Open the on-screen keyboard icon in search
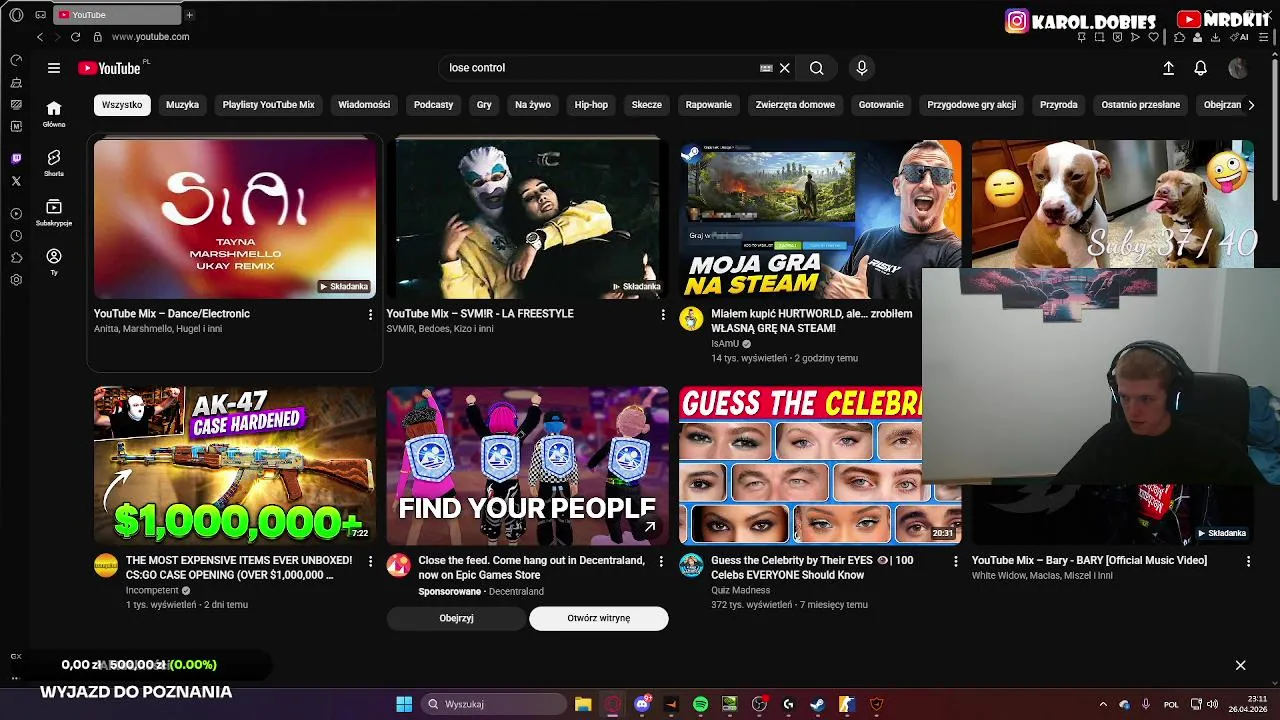This screenshot has width=1280, height=720. (766, 68)
